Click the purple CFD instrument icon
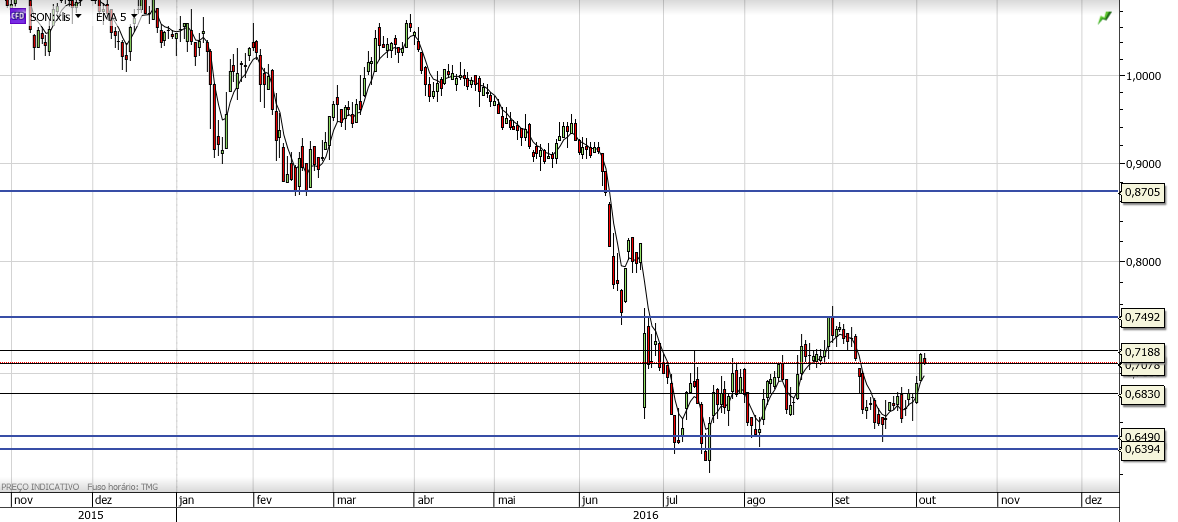 pos(17,16)
